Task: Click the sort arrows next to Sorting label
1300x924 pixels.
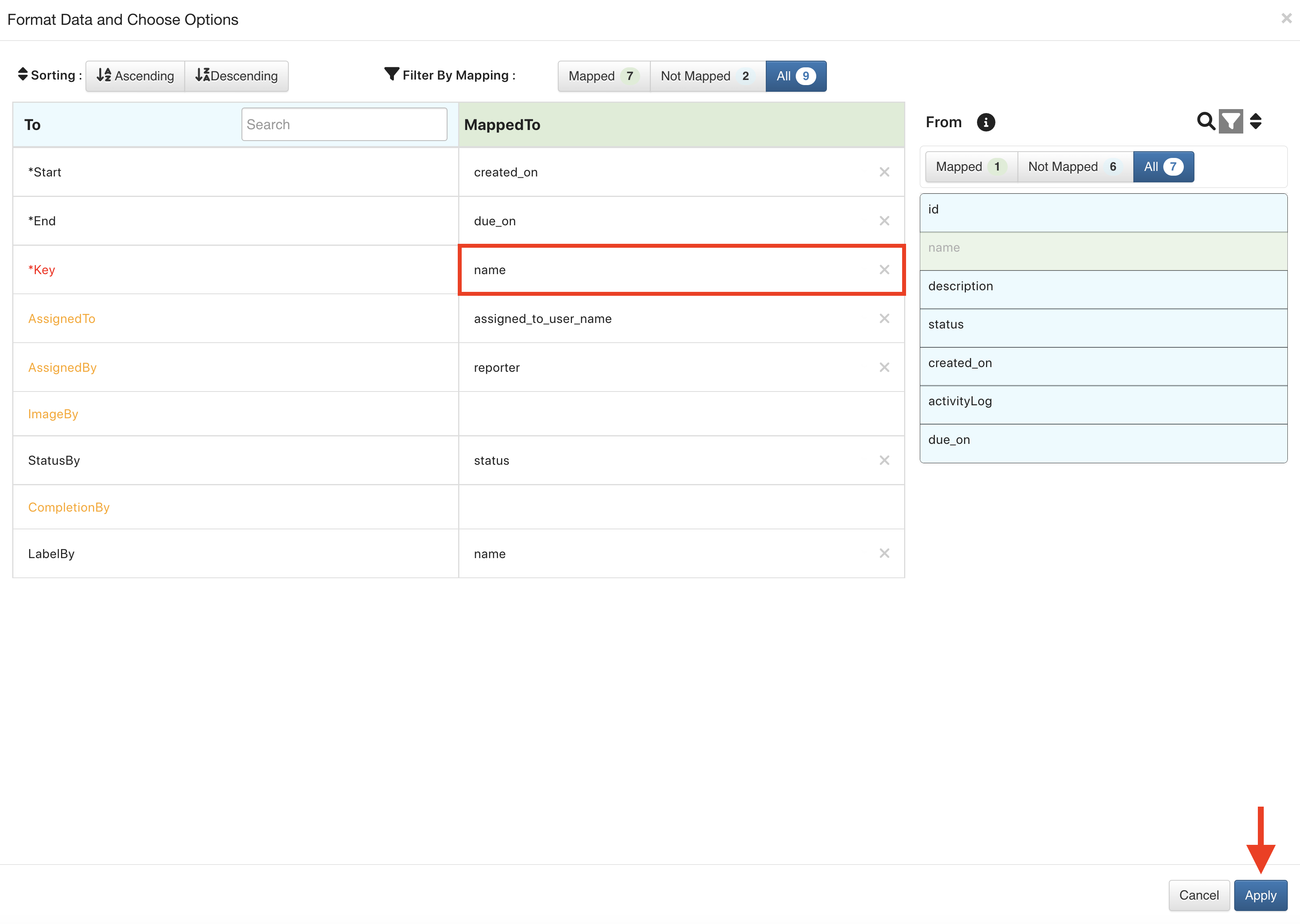Action: 22,74
